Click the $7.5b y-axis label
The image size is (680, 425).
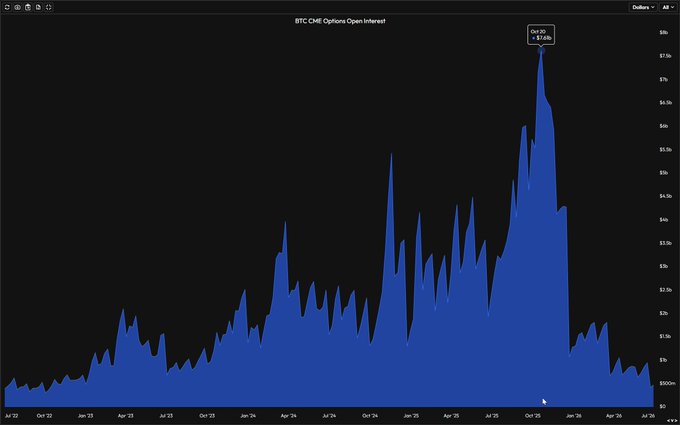pos(665,56)
